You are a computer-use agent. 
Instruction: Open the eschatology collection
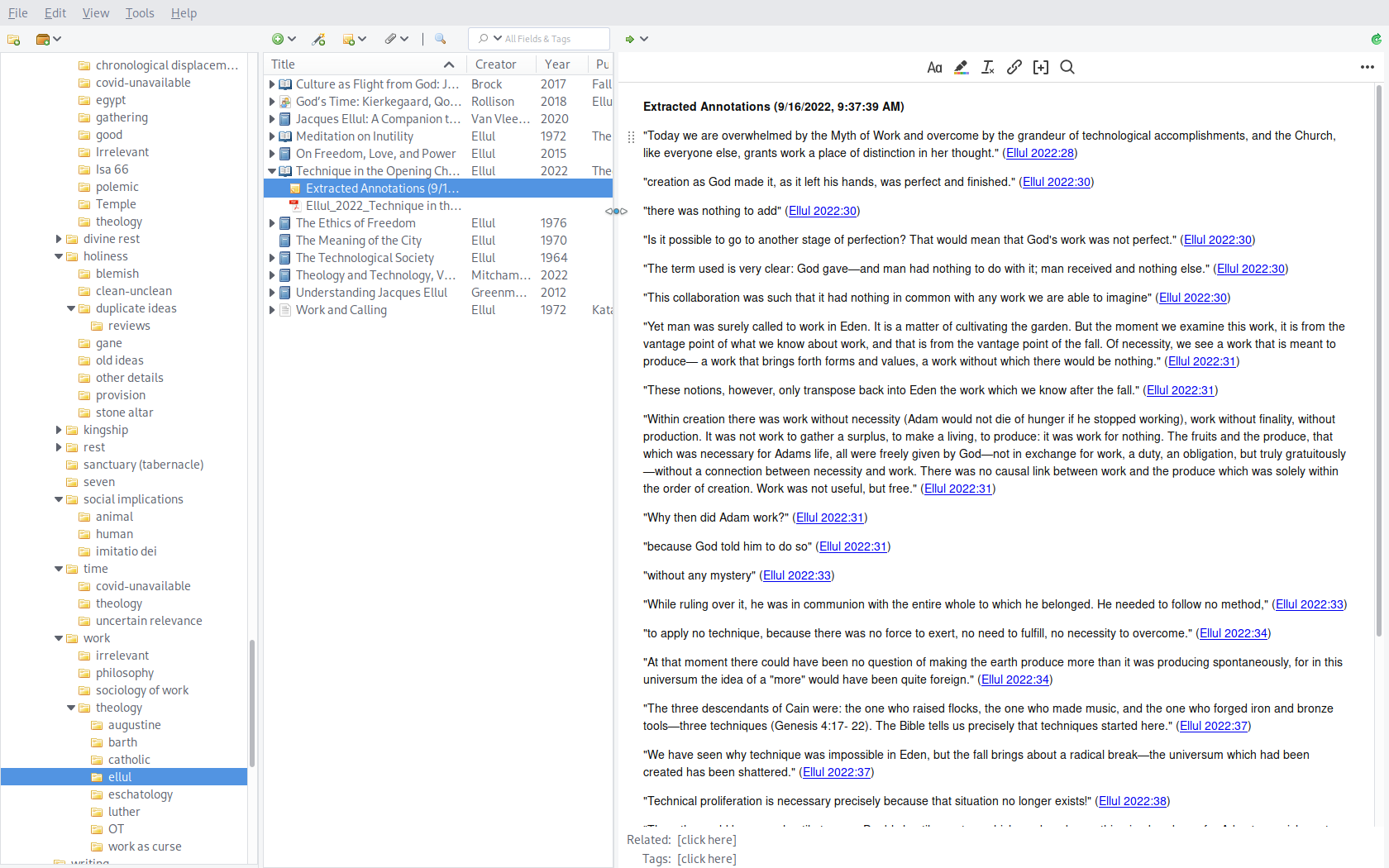click(x=141, y=794)
